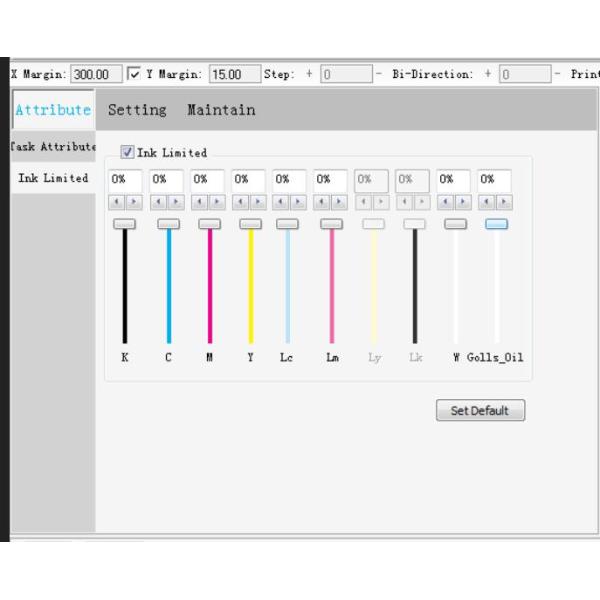Open the Task Attribute side tab
Screen dimensions: 600x600
(53, 146)
